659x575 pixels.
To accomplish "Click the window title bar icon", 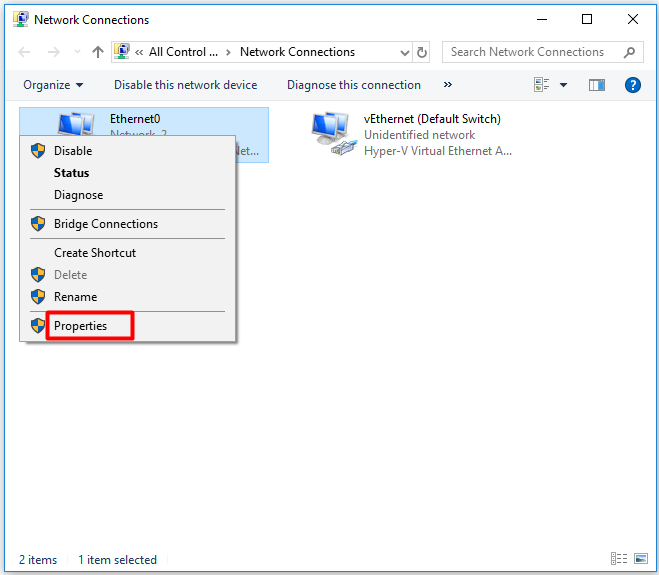I will (x=21, y=19).
